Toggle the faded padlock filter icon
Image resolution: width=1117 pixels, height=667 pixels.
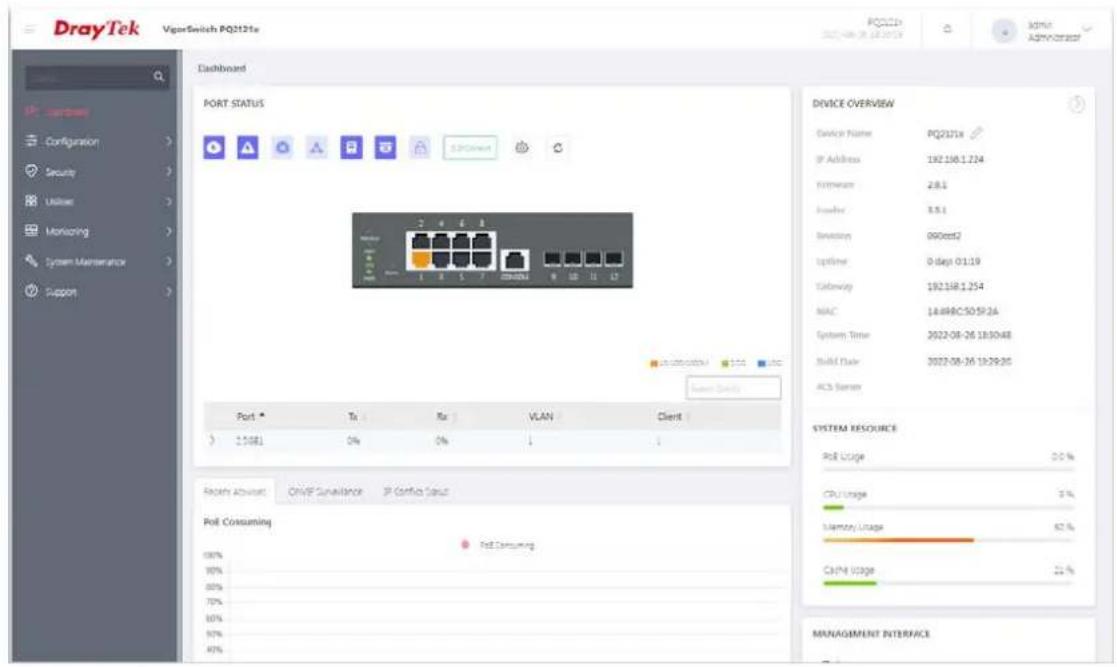[x=420, y=148]
